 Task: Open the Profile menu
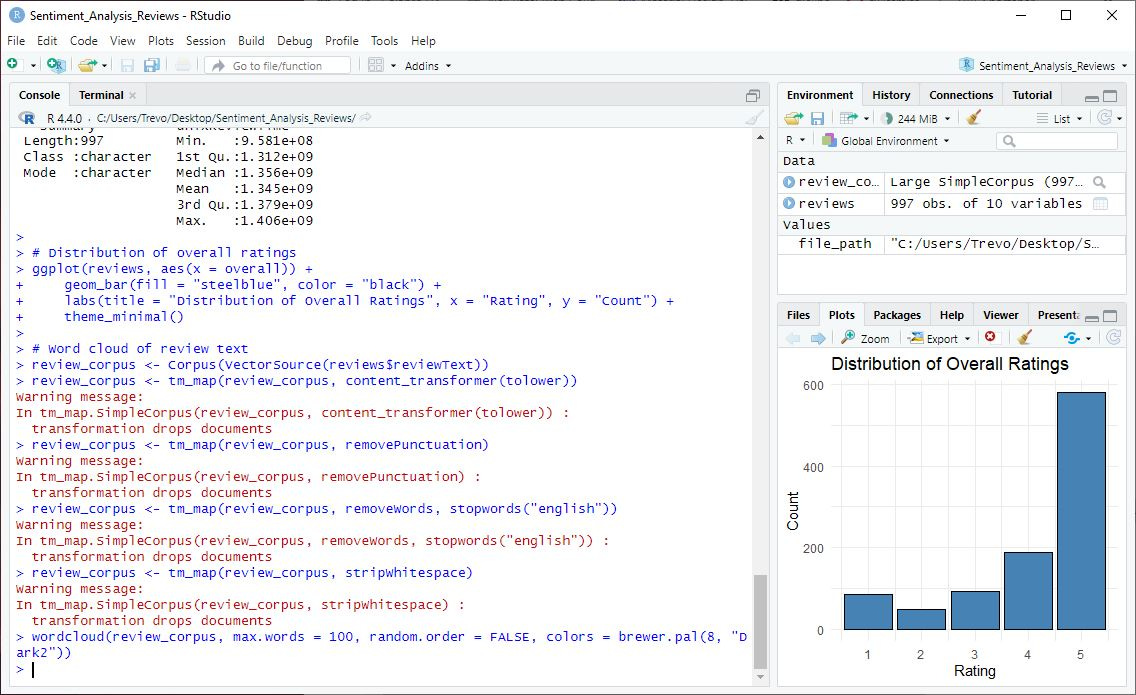[341, 41]
